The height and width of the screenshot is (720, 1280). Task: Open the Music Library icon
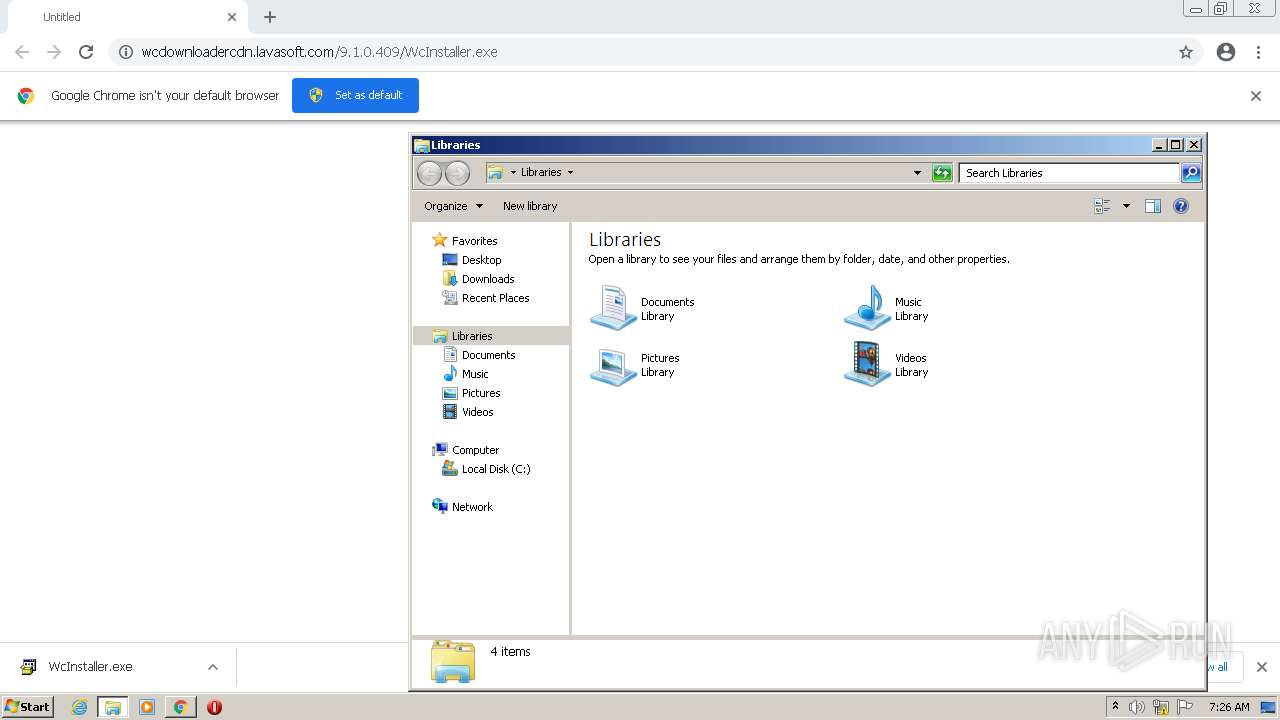(887, 308)
